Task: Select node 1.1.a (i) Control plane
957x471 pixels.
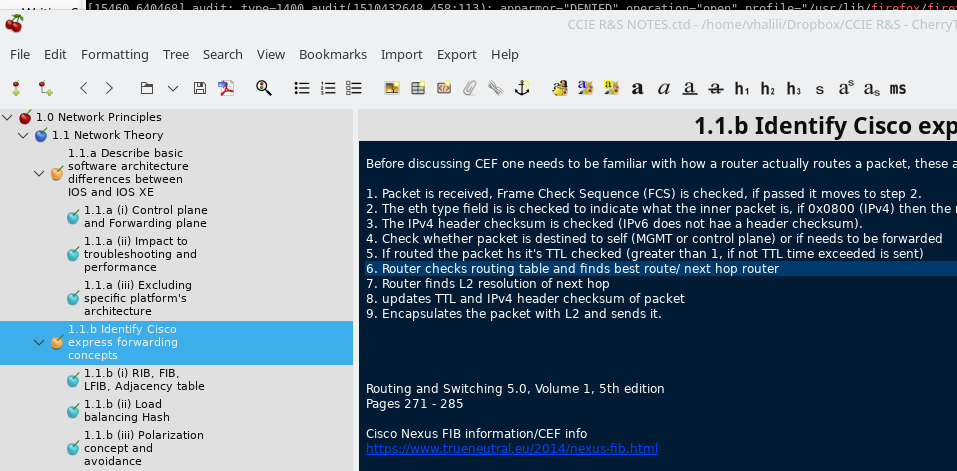Action: click(x=145, y=217)
